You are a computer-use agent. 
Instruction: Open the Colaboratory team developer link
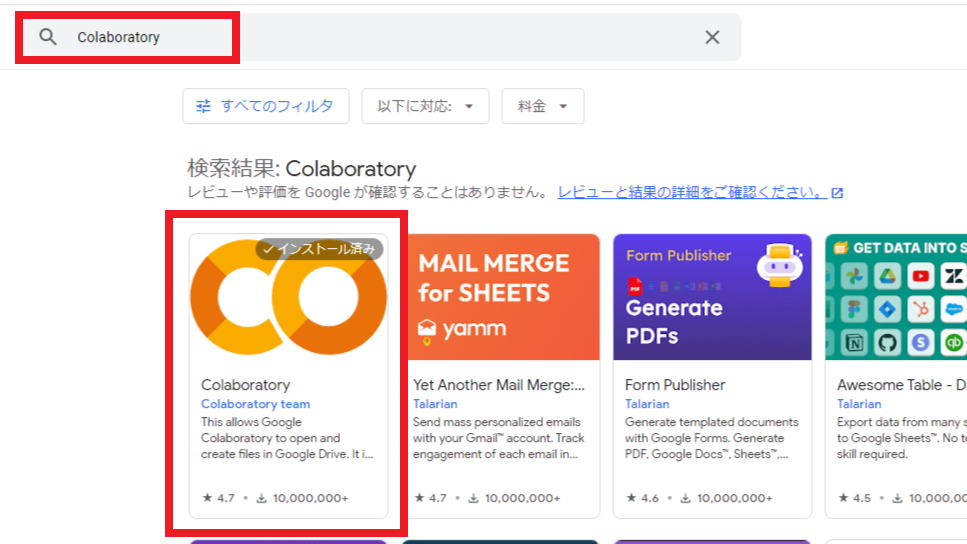(255, 404)
